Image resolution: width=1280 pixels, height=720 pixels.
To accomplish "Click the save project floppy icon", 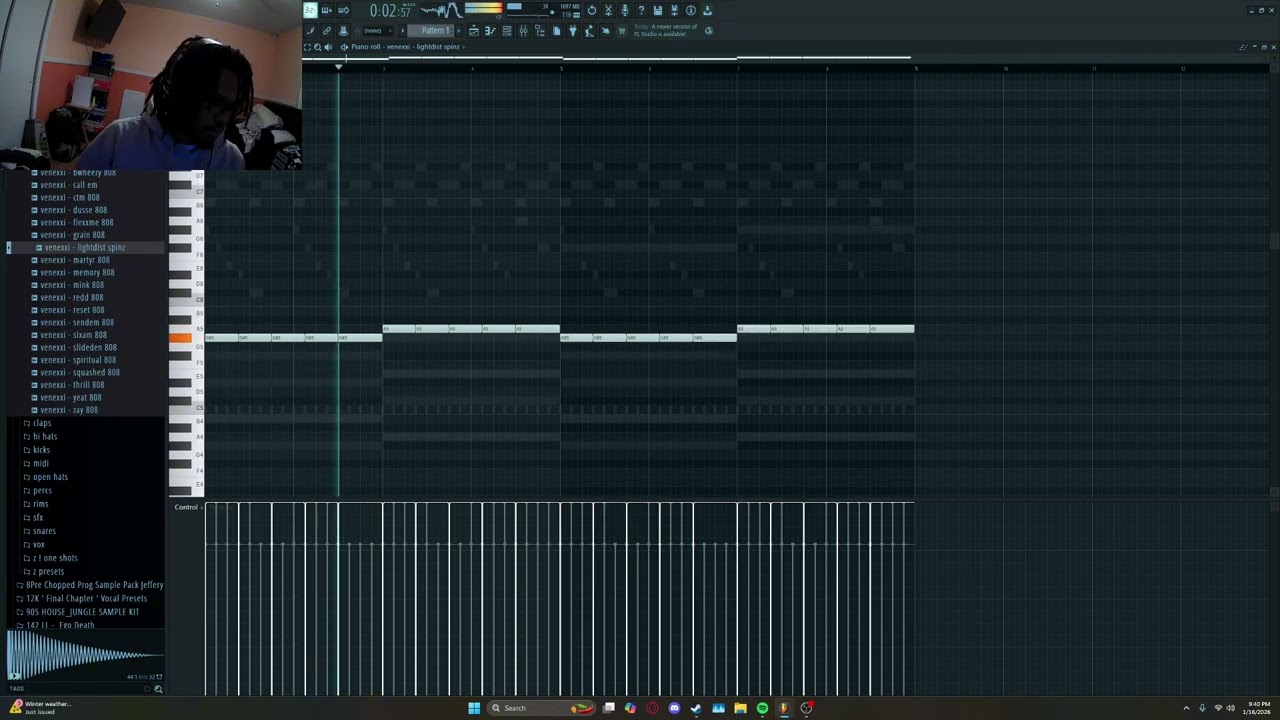I will coord(657,10).
